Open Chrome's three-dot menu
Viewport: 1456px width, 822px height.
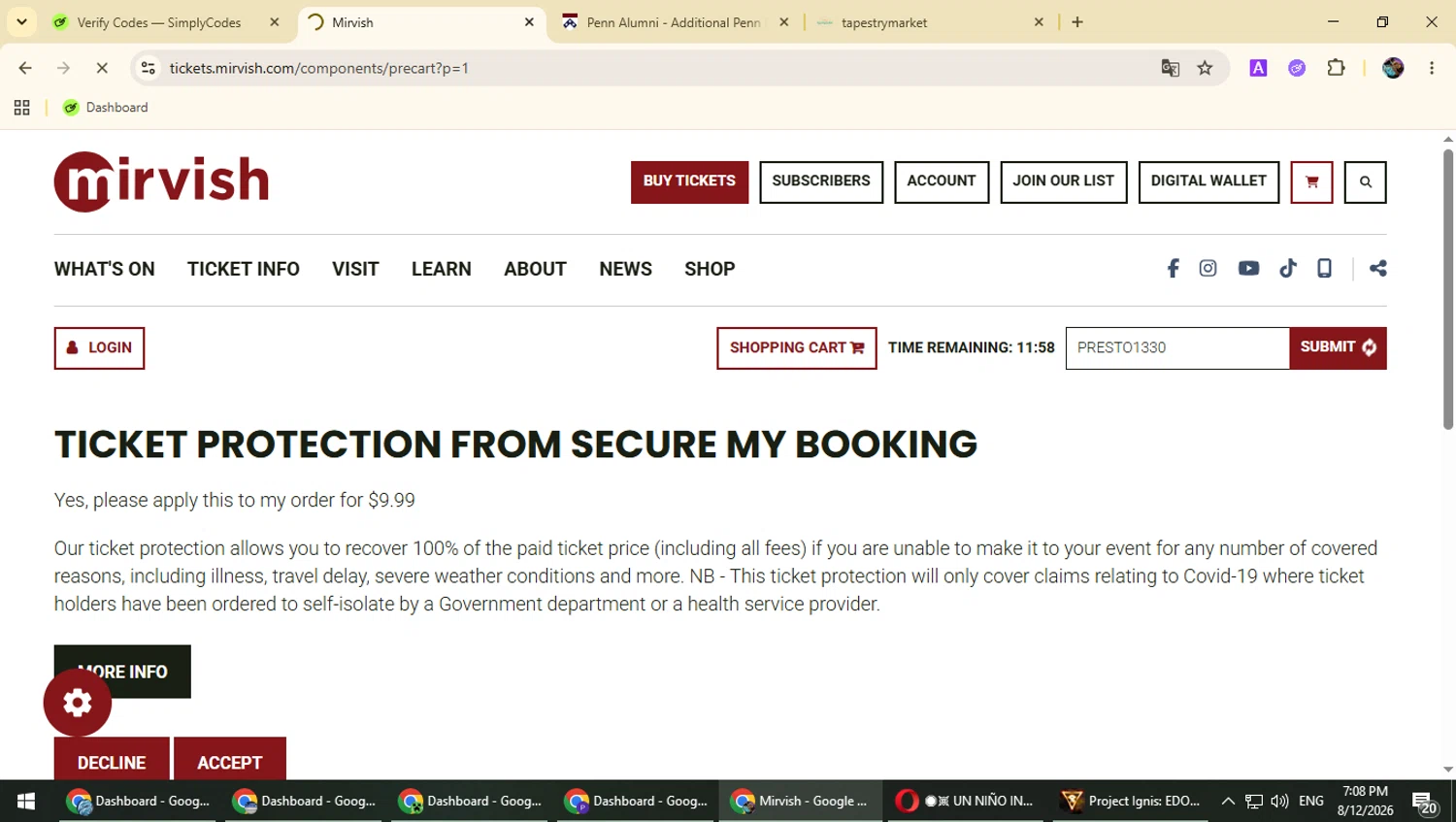(x=1432, y=68)
